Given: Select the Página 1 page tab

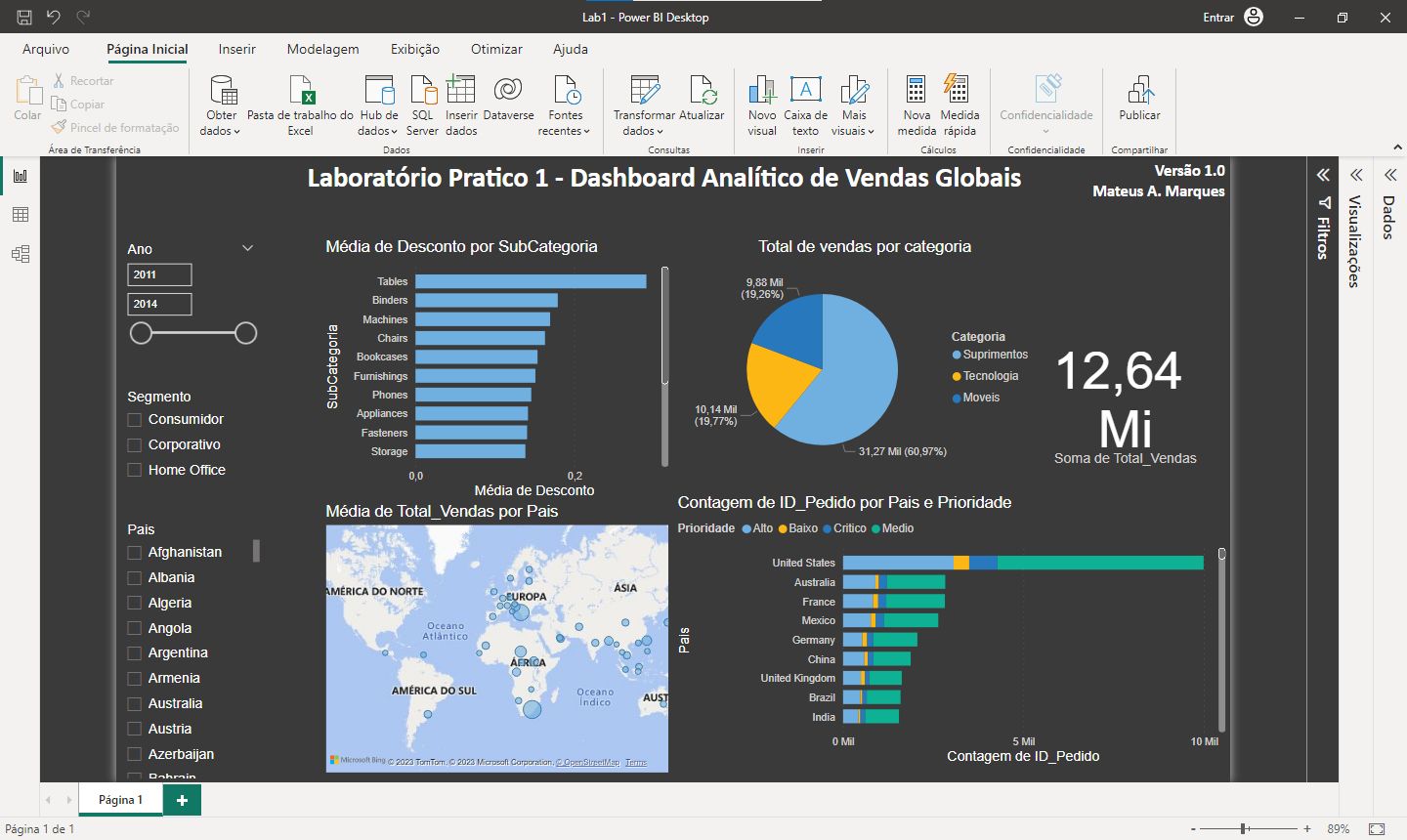Looking at the screenshot, I should [x=120, y=800].
